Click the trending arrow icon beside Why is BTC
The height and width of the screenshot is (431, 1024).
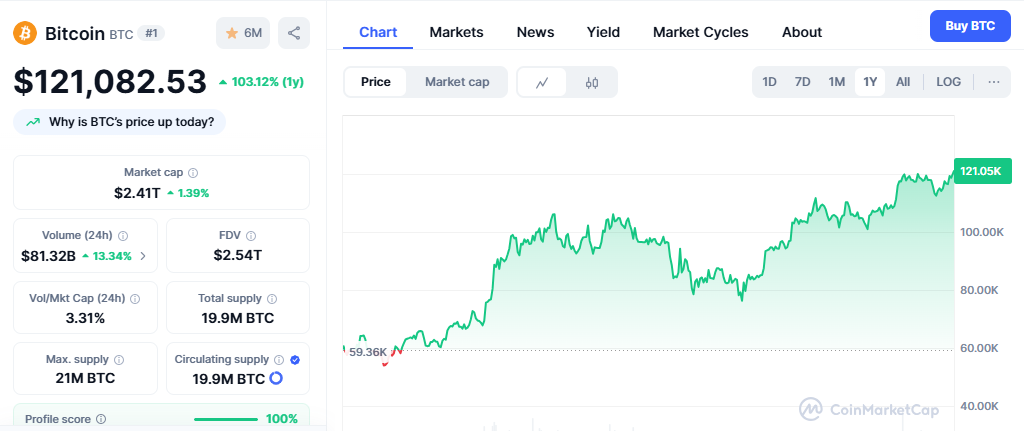(x=33, y=122)
